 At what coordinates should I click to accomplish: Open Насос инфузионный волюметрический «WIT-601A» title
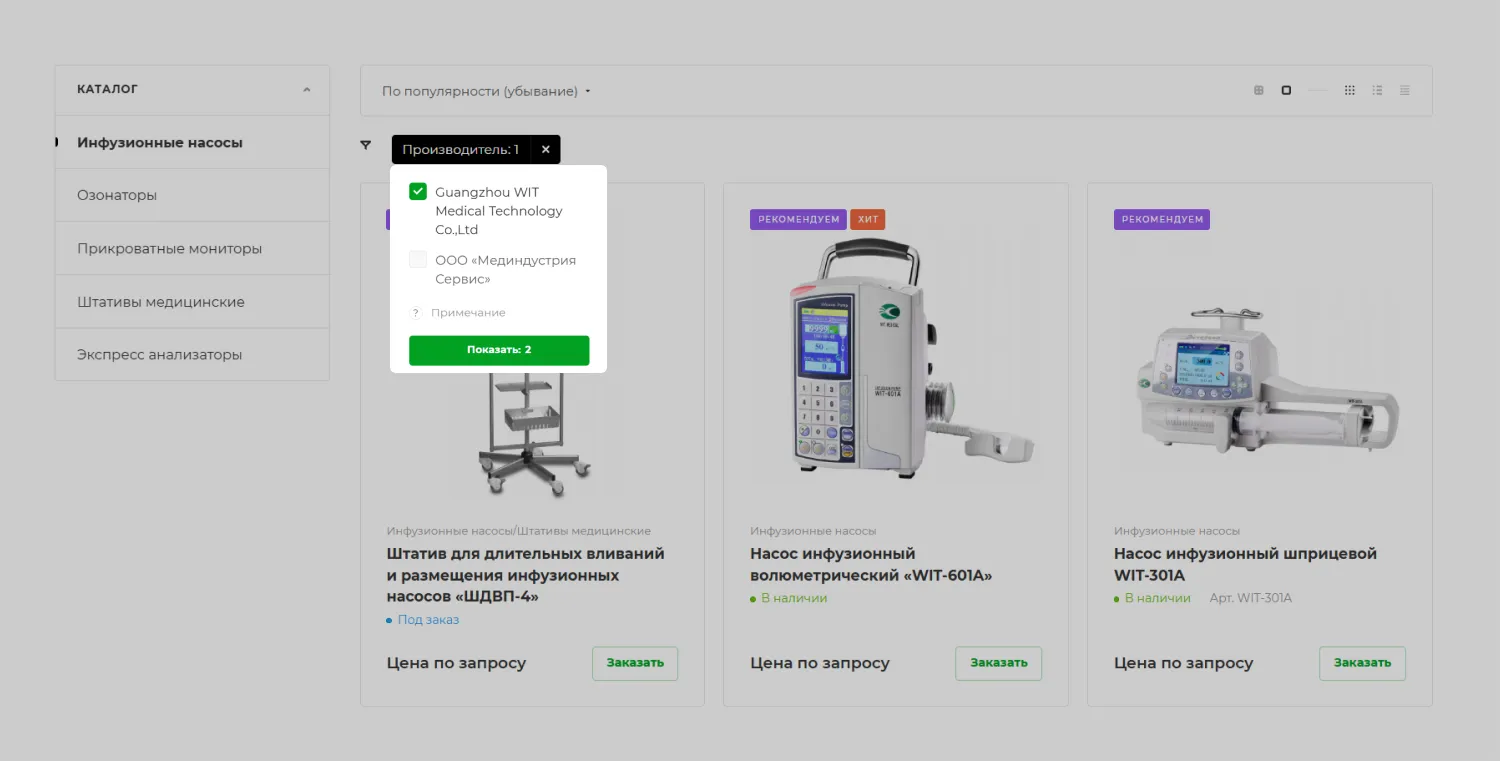[x=871, y=564]
